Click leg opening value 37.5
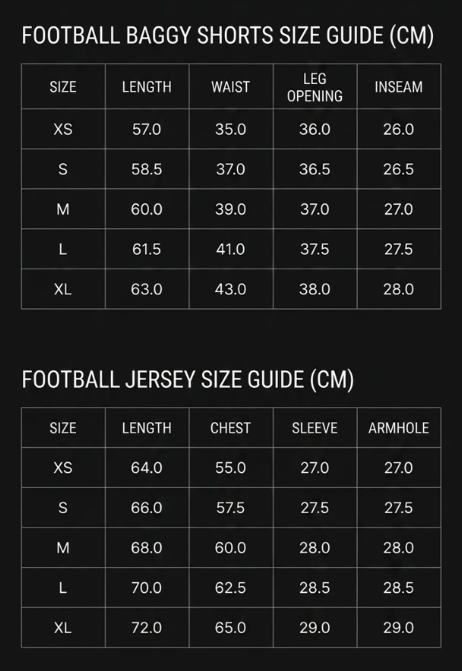This screenshot has width=462, height=671. tap(315, 249)
